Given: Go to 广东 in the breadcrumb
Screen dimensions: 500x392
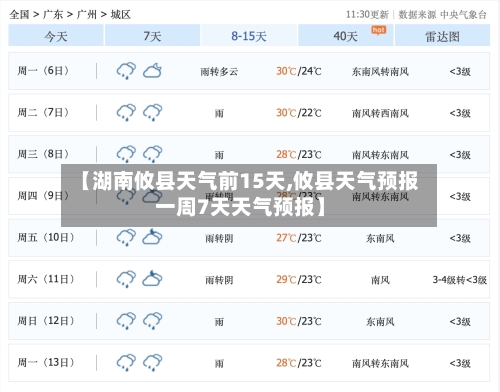Looking at the screenshot, I should tap(53, 14).
